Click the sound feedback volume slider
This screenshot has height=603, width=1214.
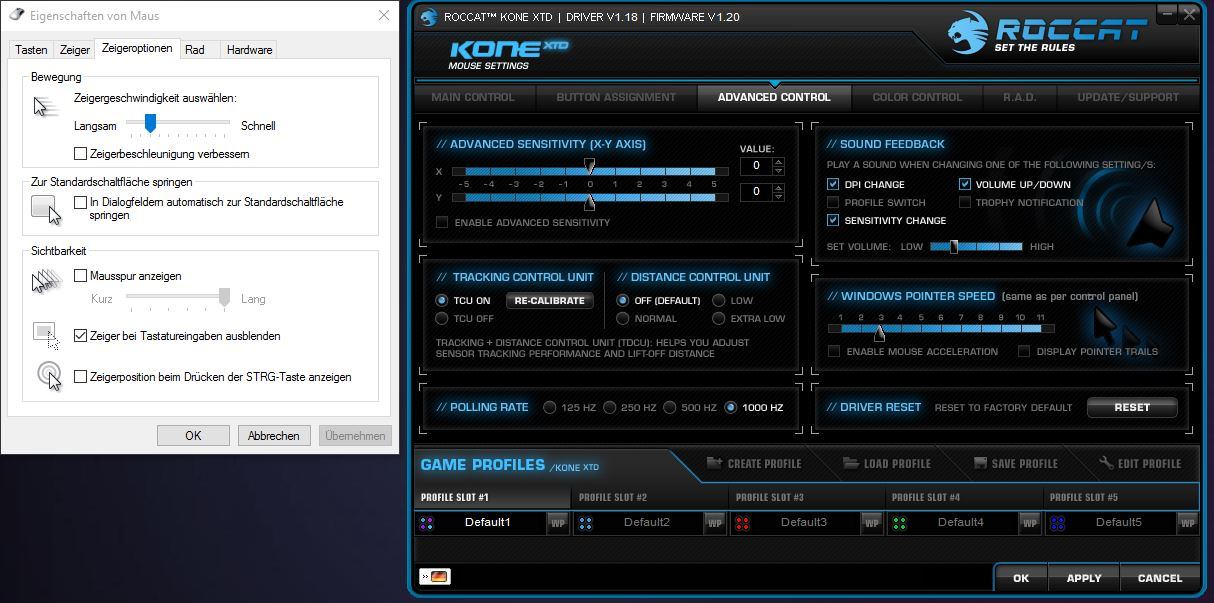(x=976, y=246)
